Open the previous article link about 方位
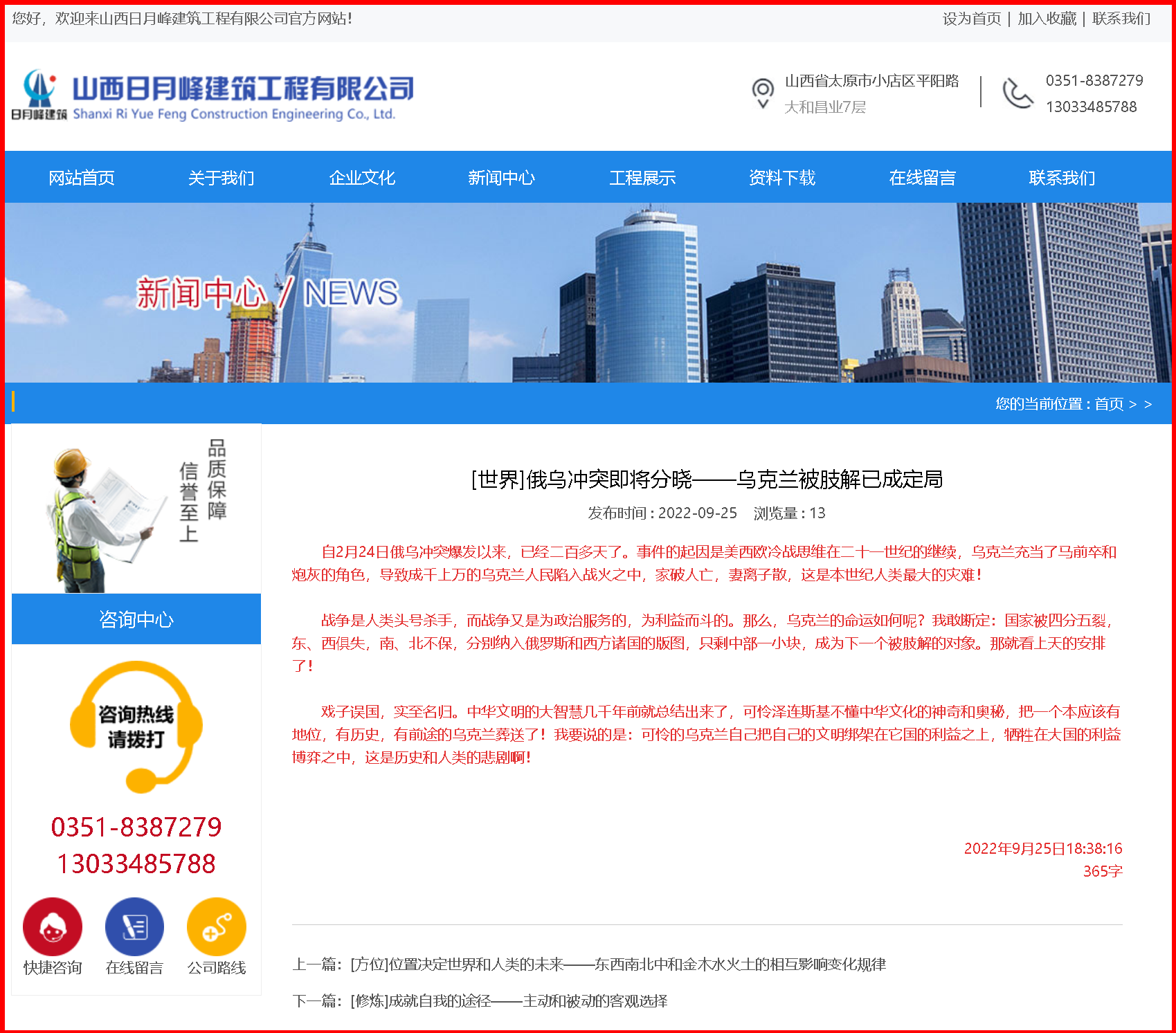The height and width of the screenshot is (1033, 1176). point(617,964)
